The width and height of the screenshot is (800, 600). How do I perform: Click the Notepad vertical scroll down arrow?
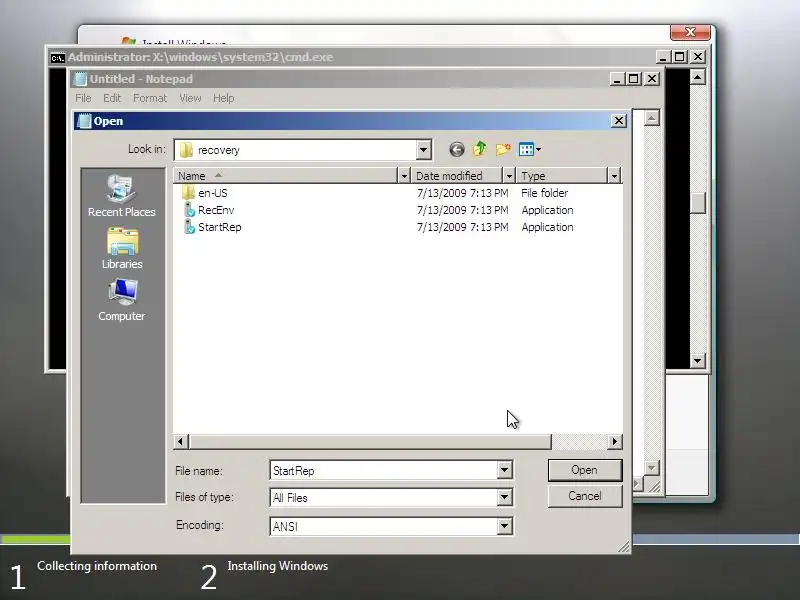pyautogui.click(x=652, y=467)
